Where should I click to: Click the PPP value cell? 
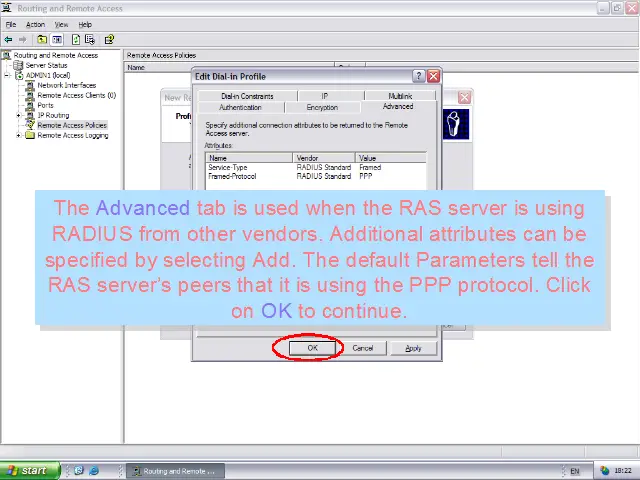coord(366,176)
